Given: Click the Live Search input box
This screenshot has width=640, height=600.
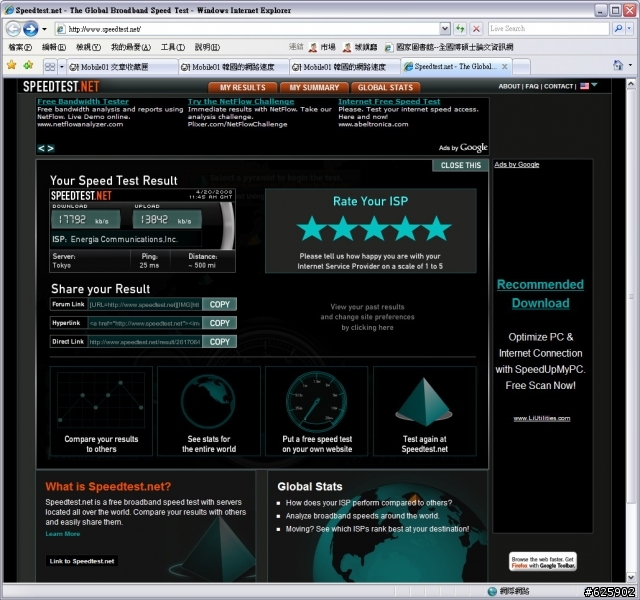Looking at the screenshot, I should click(x=549, y=29).
